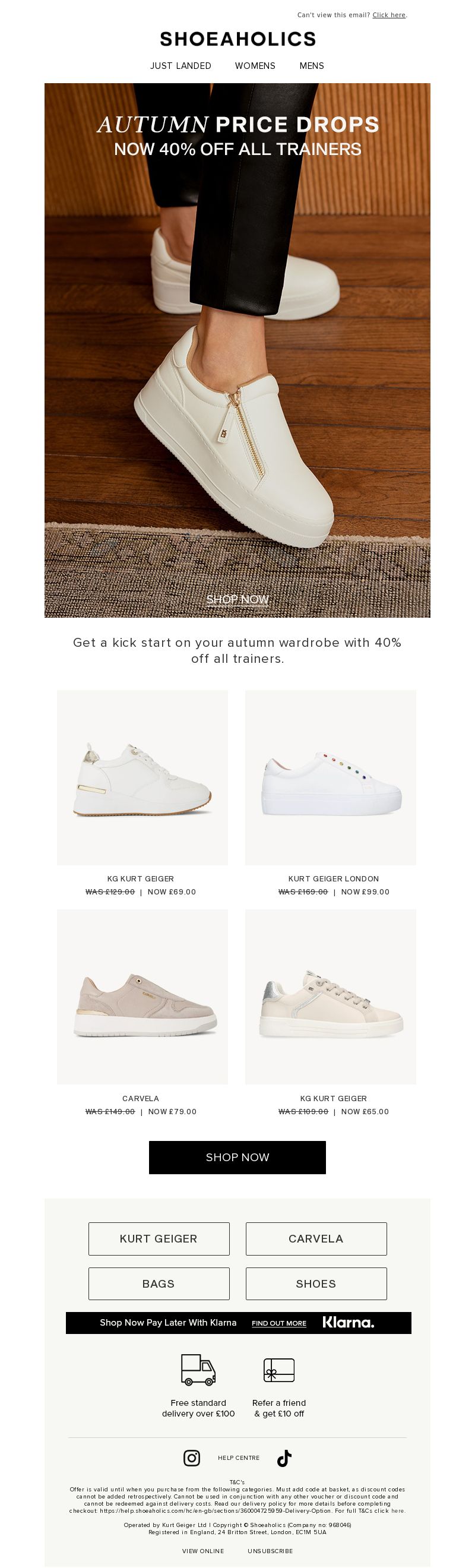Select the Carvela category button
Viewport: 475px width, 1568px height.
point(316,1238)
